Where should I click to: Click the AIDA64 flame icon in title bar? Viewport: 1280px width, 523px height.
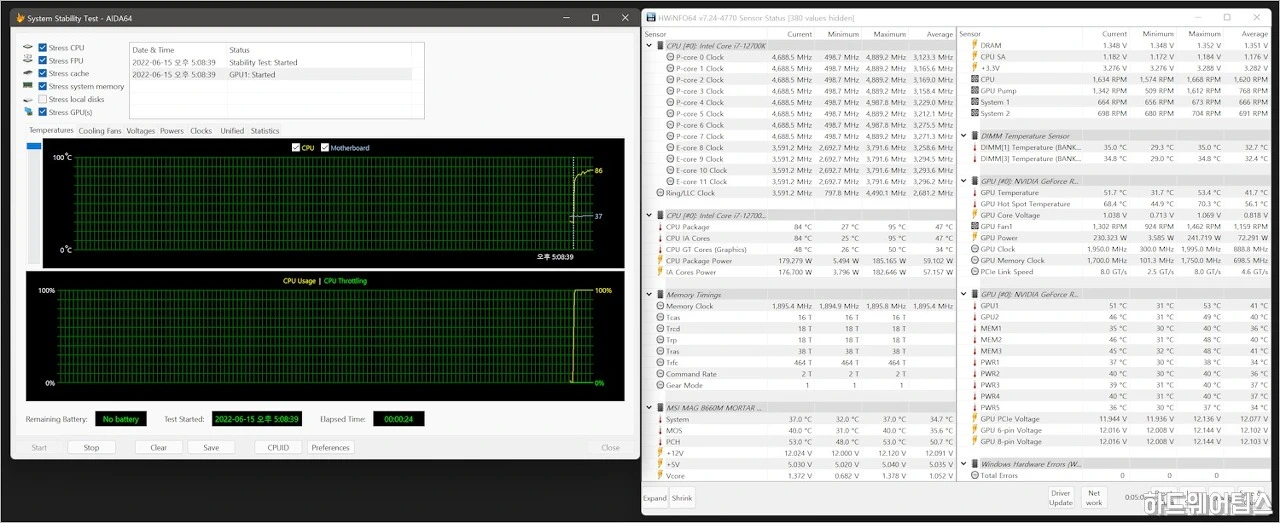21,17
